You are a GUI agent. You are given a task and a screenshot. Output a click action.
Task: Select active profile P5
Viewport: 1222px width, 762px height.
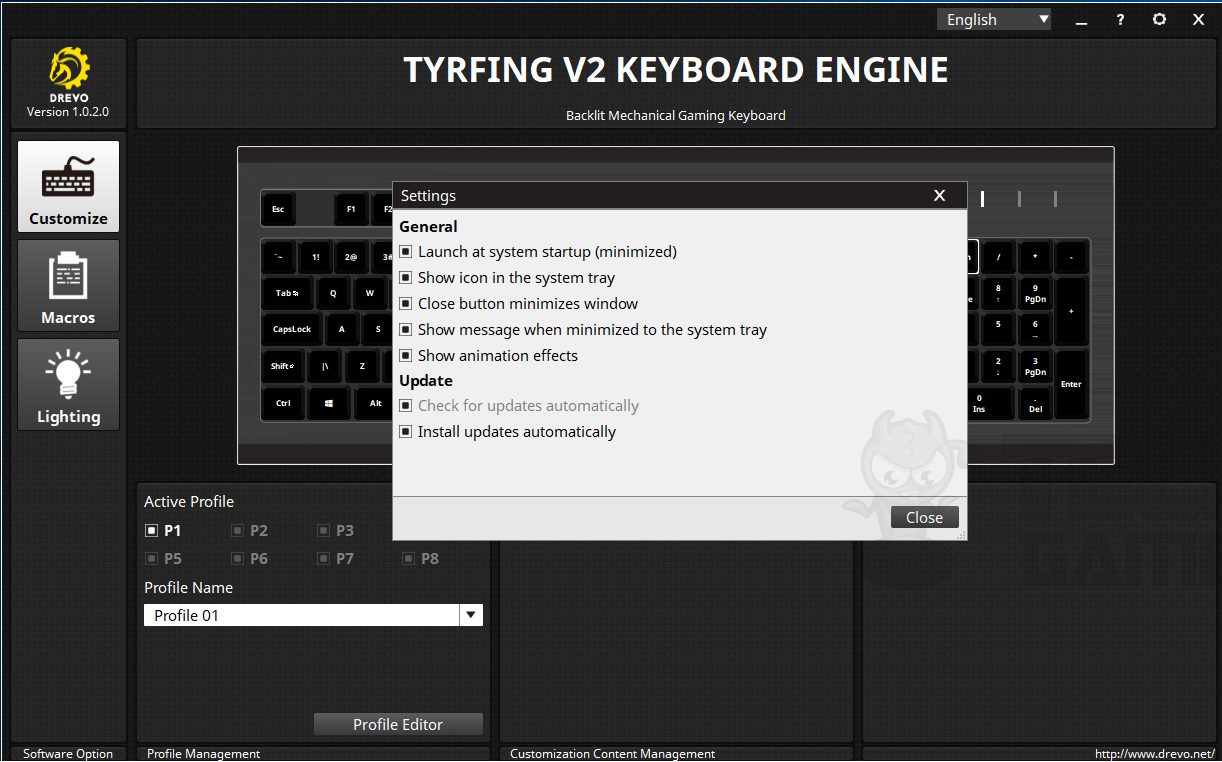point(163,559)
